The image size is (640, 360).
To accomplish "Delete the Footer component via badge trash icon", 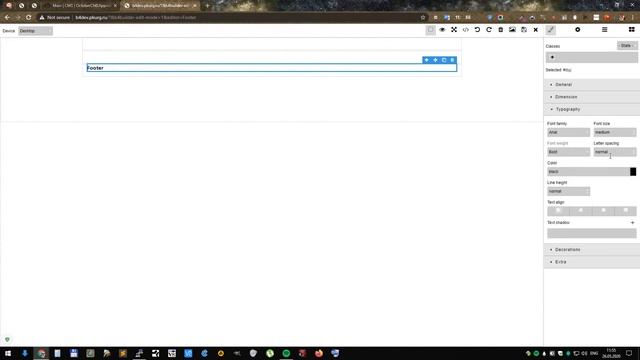I will coord(452,60).
